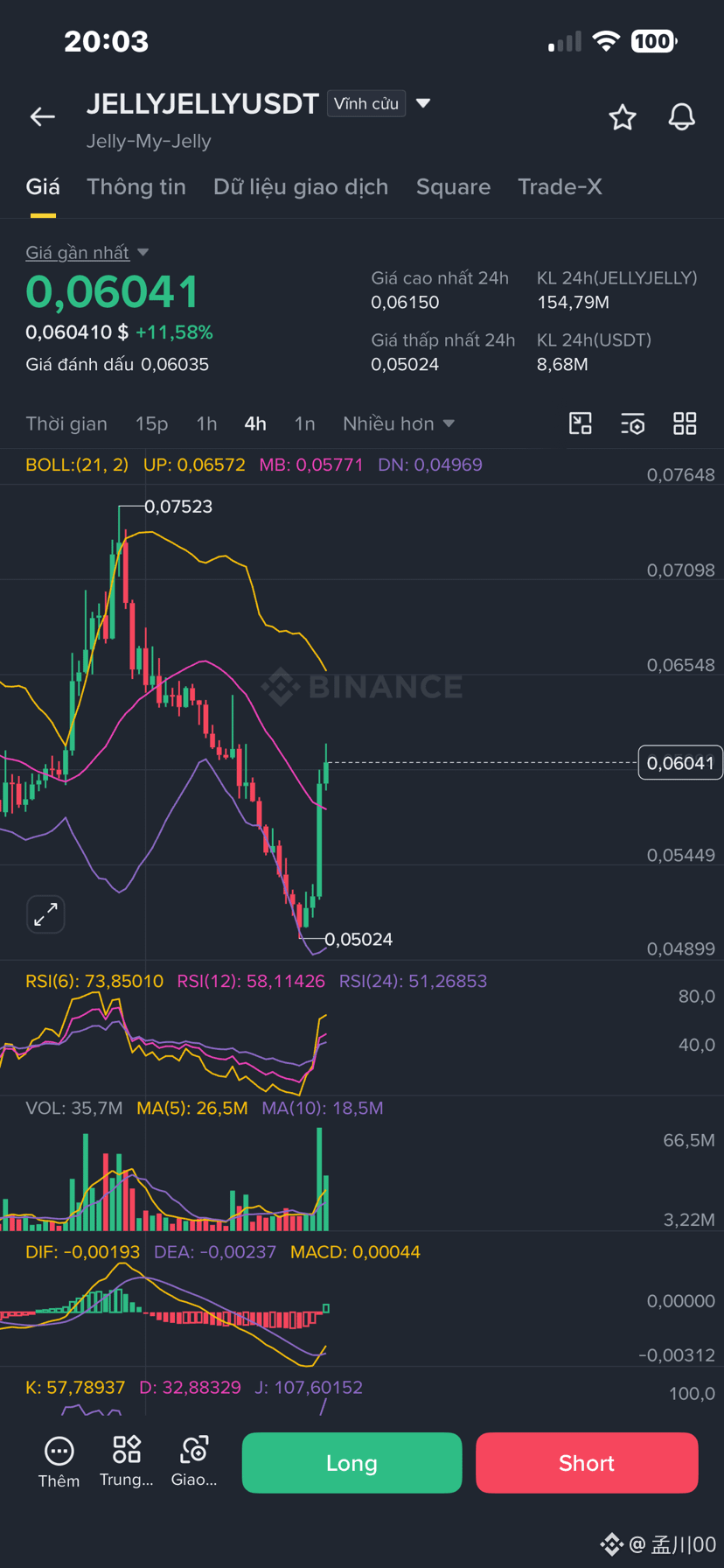Image resolution: width=724 pixels, height=1568 pixels.
Task: Tap the 20:03 clock
Action: pyautogui.click(x=107, y=41)
